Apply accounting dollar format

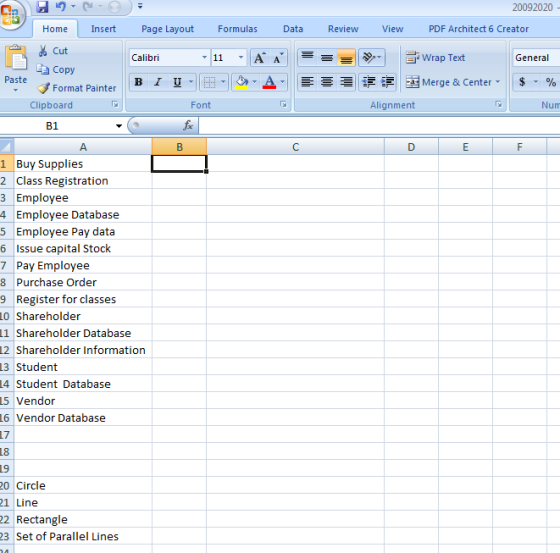(x=522, y=82)
